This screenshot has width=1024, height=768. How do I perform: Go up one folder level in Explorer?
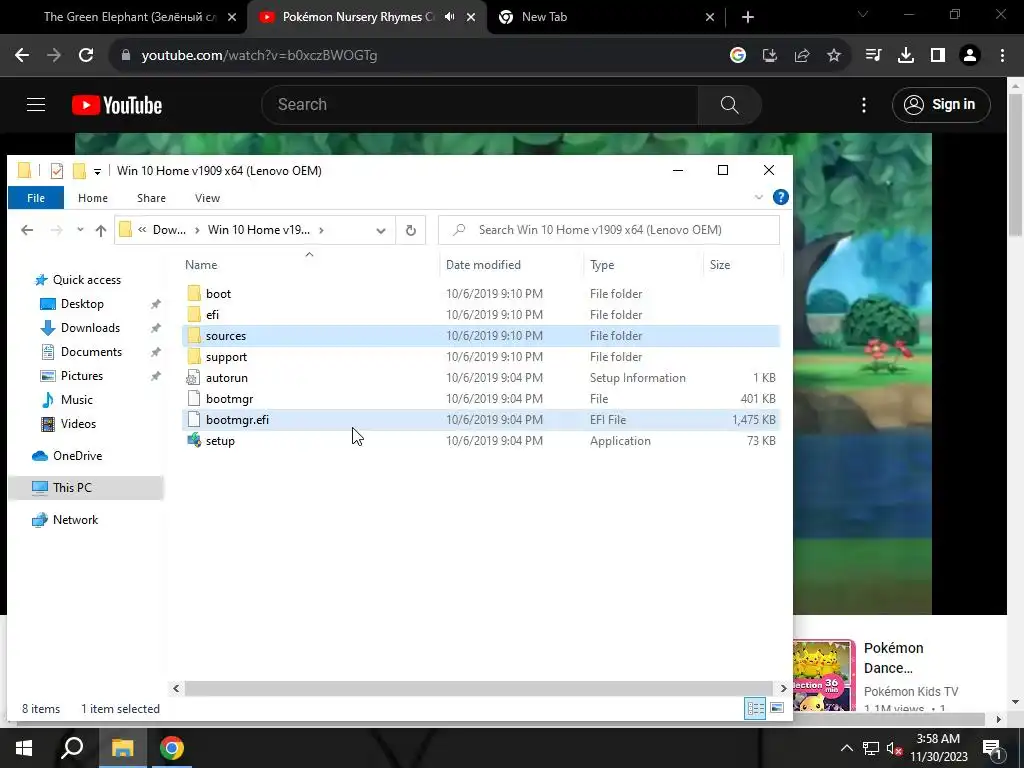coord(101,230)
